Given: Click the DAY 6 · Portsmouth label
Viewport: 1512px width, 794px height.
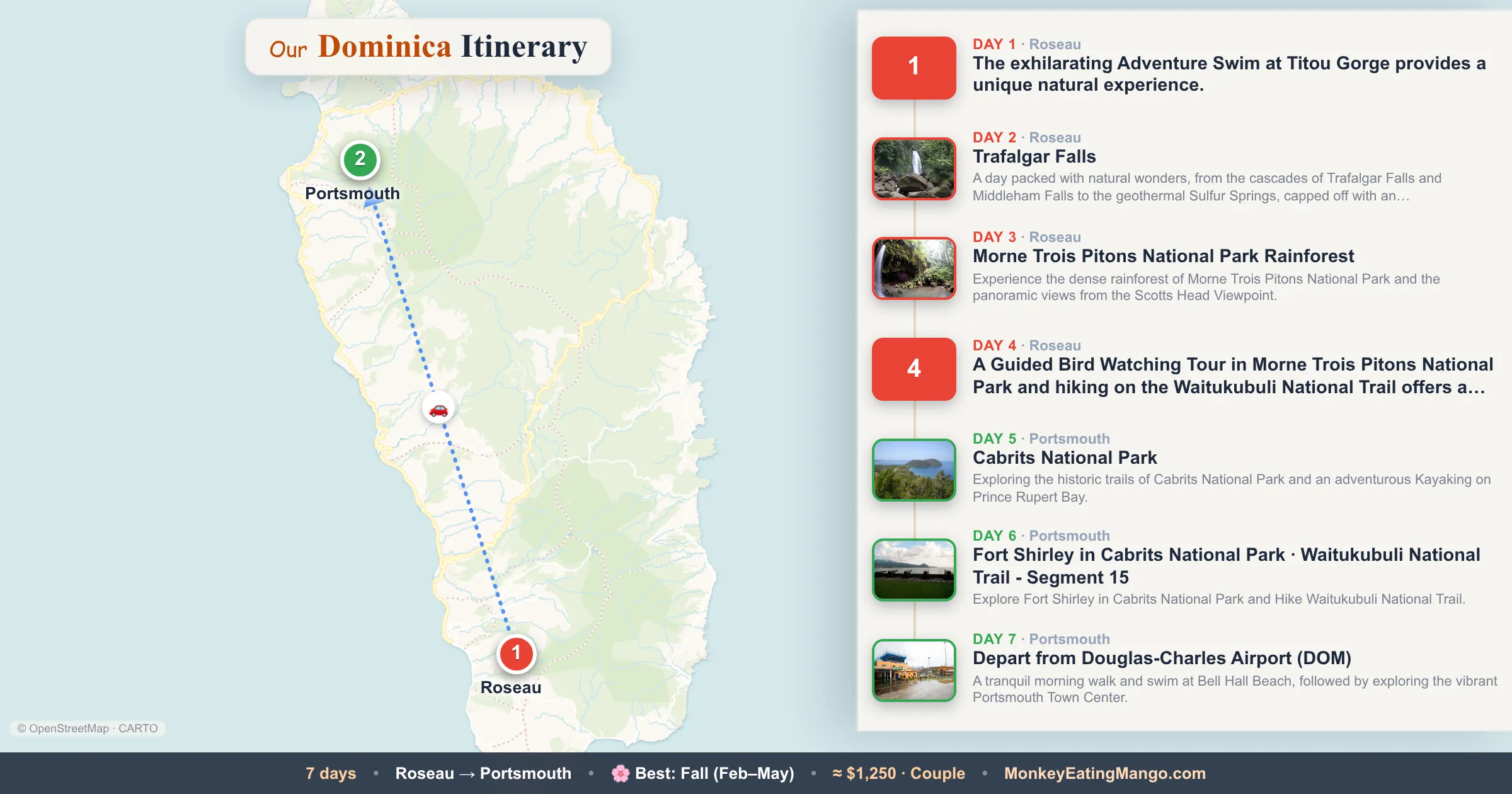Looking at the screenshot, I should pyautogui.click(x=1041, y=536).
